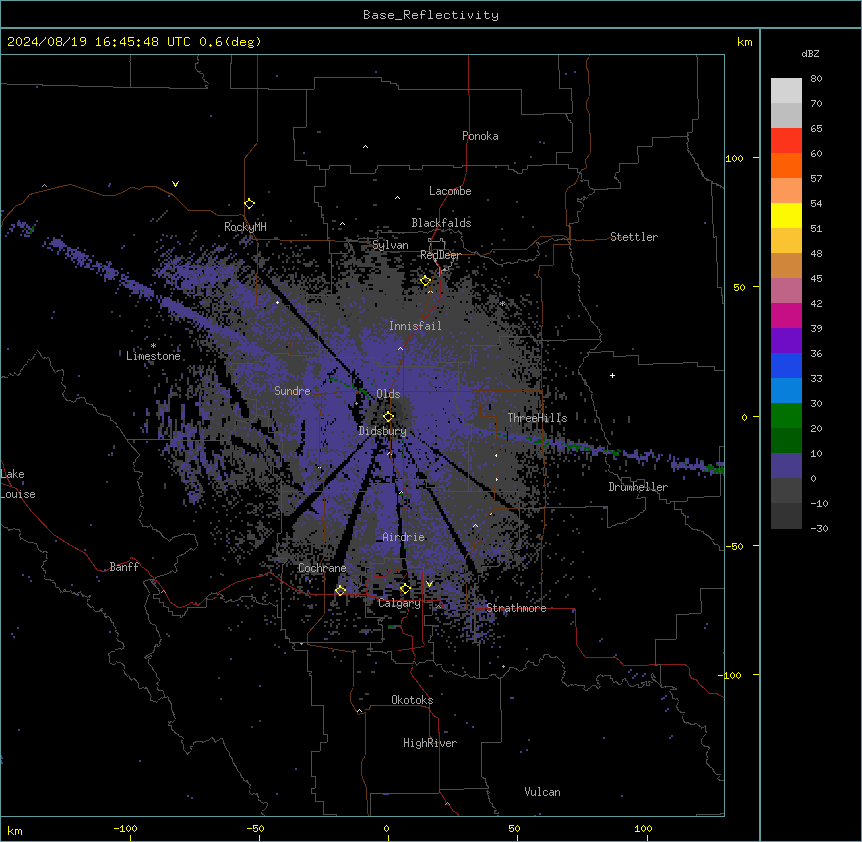Image resolution: width=862 pixels, height=842 pixels.
Task: Select the purple swatch between 39 and 36
Action: (786, 340)
